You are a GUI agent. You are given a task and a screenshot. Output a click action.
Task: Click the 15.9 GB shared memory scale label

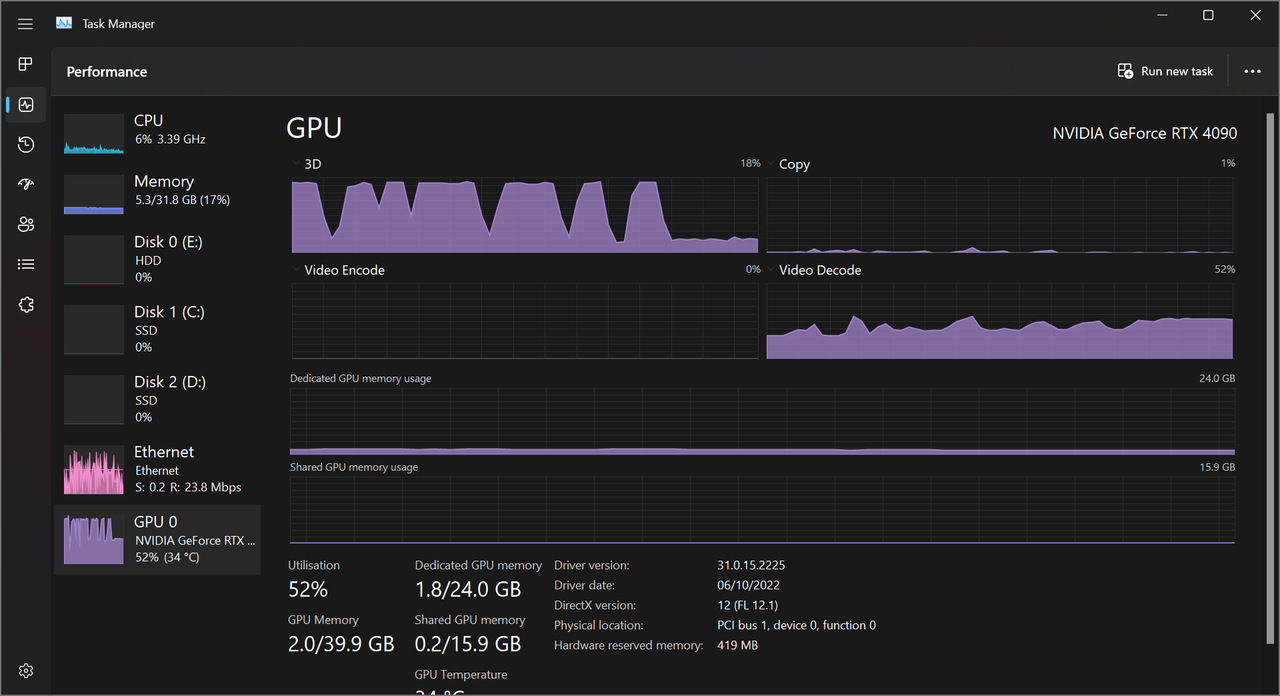click(1217, 467)
